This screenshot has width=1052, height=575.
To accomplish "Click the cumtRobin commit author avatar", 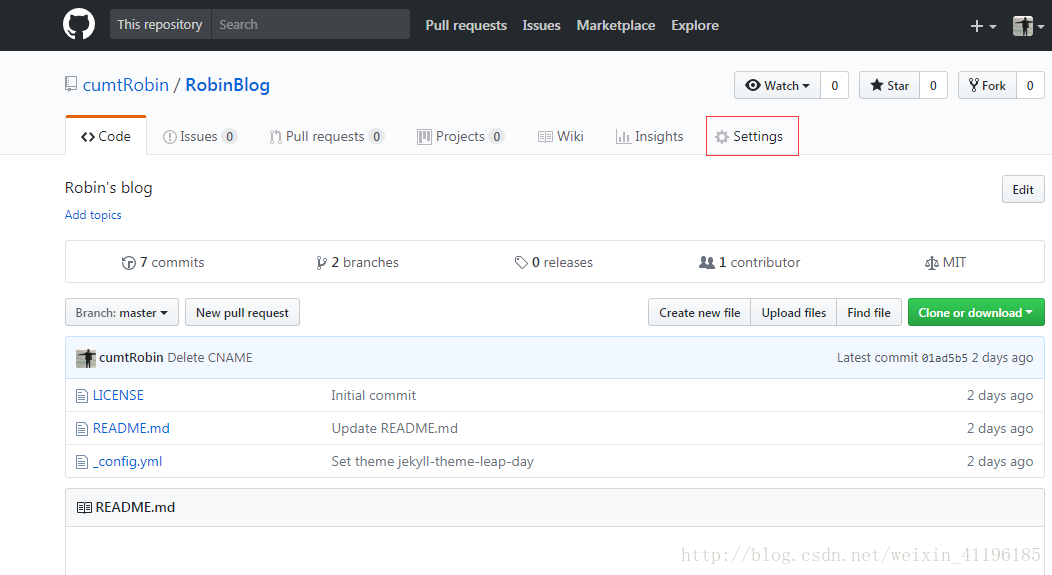I will click(86, 358).
